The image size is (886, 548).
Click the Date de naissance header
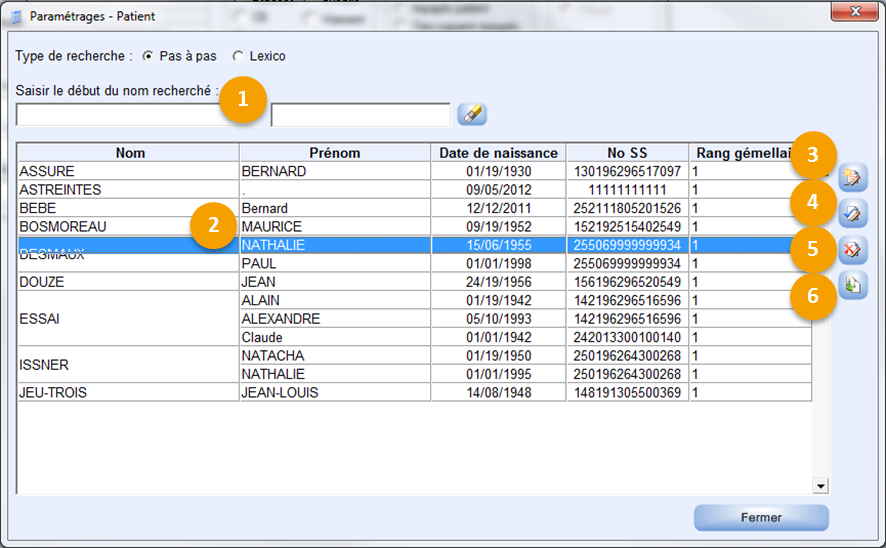pos(498,153)
